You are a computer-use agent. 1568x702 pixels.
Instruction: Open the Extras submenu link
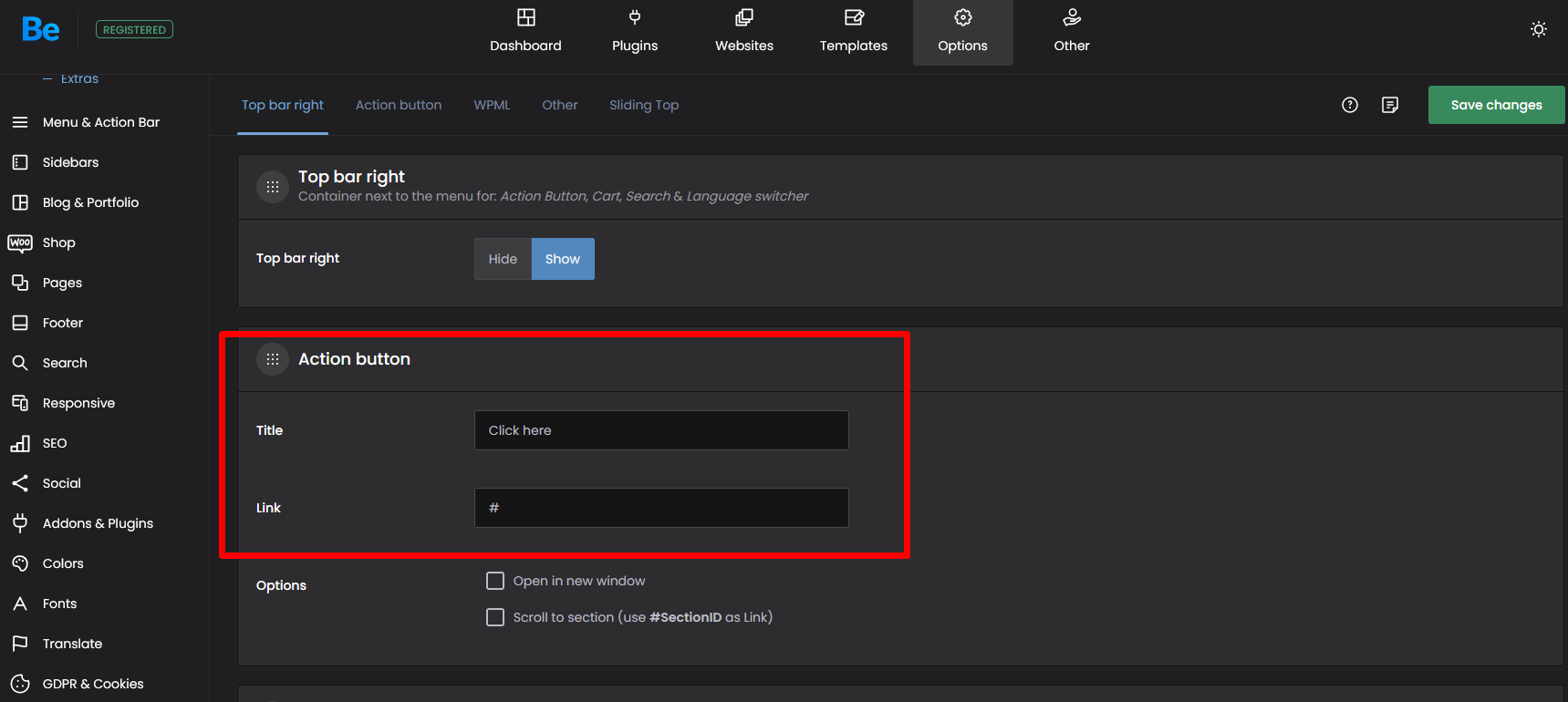[79, 78]
